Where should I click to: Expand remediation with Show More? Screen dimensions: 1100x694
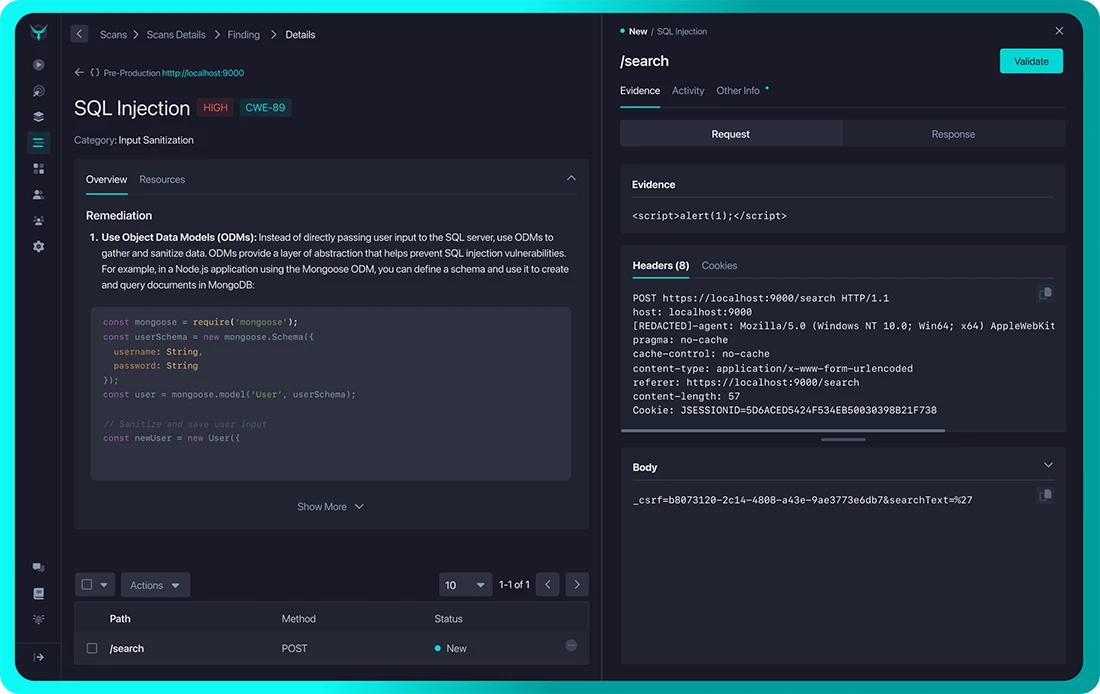coord(330,506)
